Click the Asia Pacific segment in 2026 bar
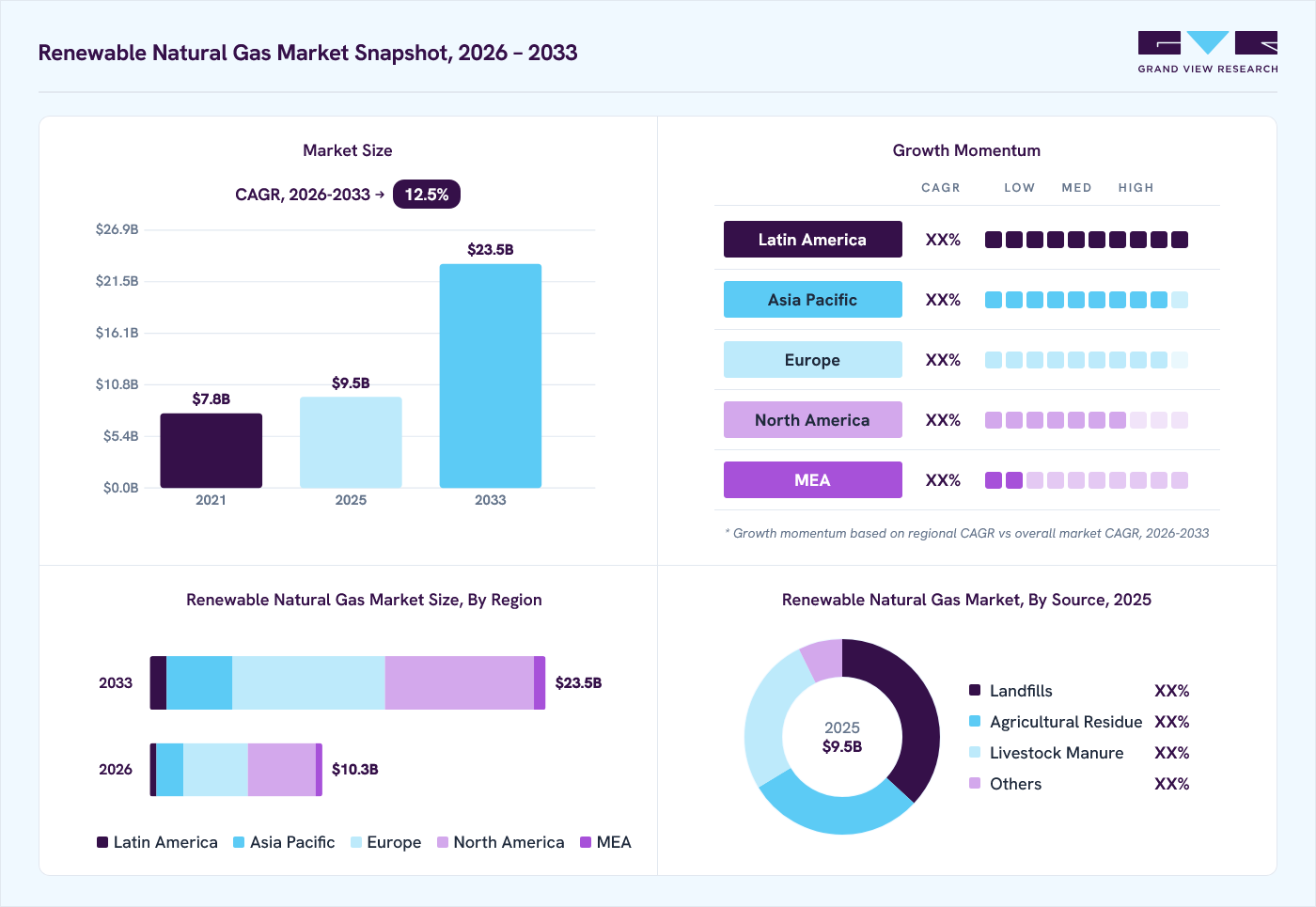 coord(170,770)
